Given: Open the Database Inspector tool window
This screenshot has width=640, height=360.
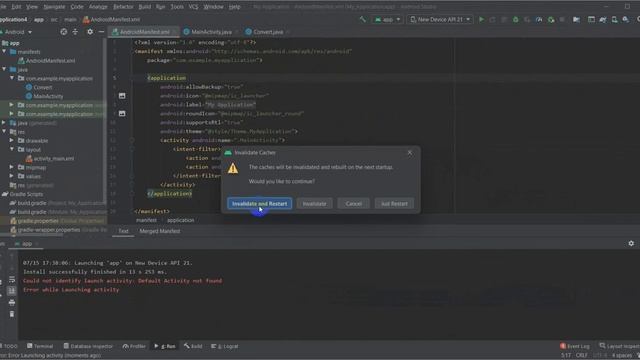Looking at the screenshot, I should point(88,346).
